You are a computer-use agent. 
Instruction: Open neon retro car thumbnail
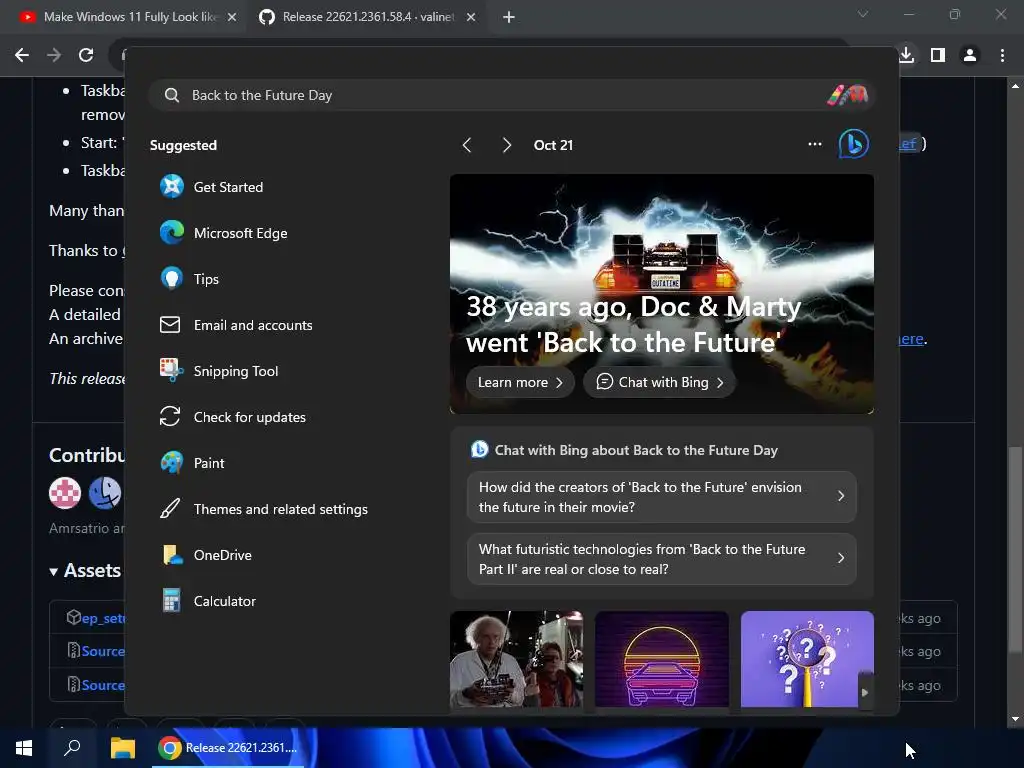662,659
